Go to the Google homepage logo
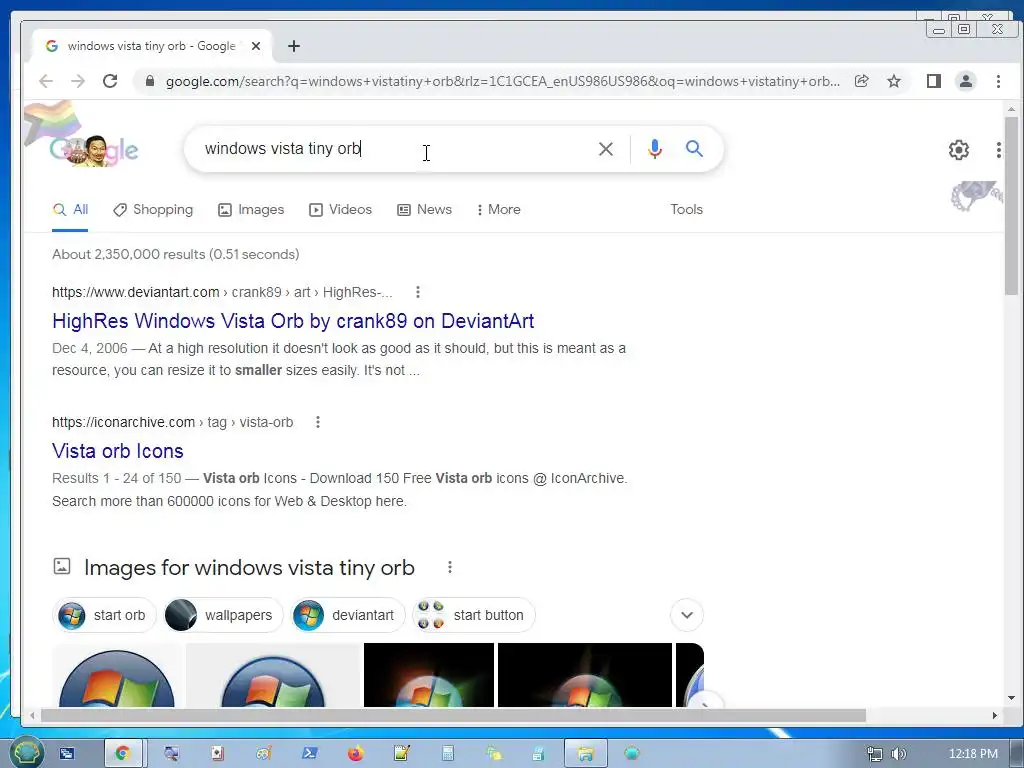 (x=94, y=150)
